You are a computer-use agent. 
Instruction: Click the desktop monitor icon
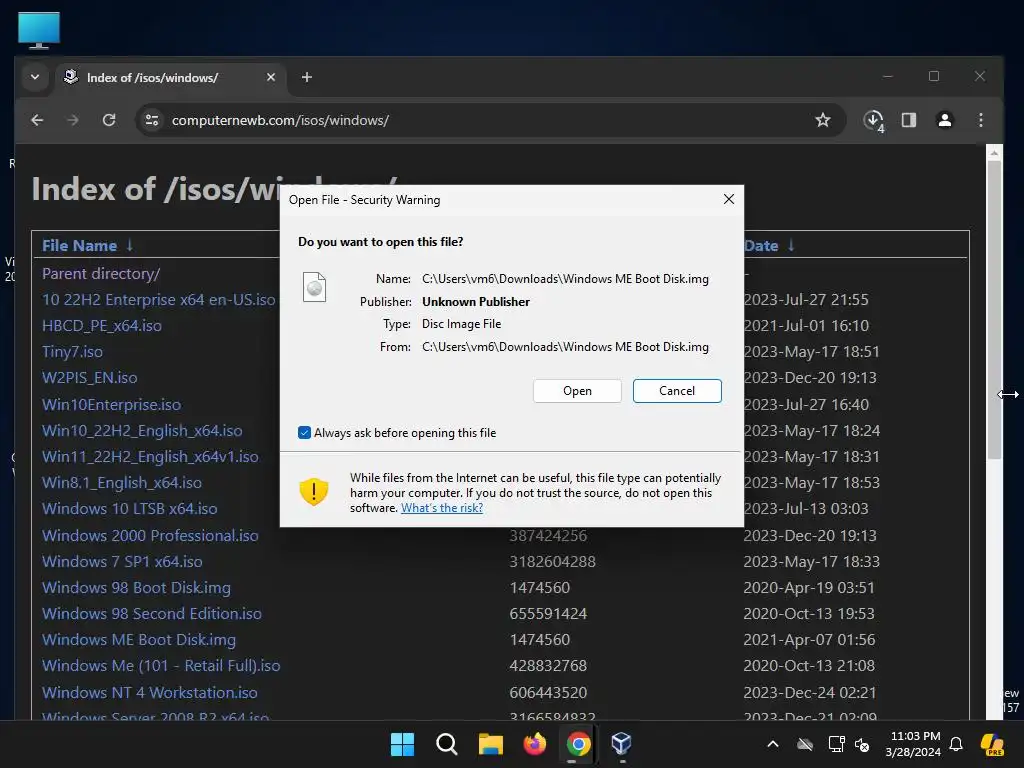39,30
